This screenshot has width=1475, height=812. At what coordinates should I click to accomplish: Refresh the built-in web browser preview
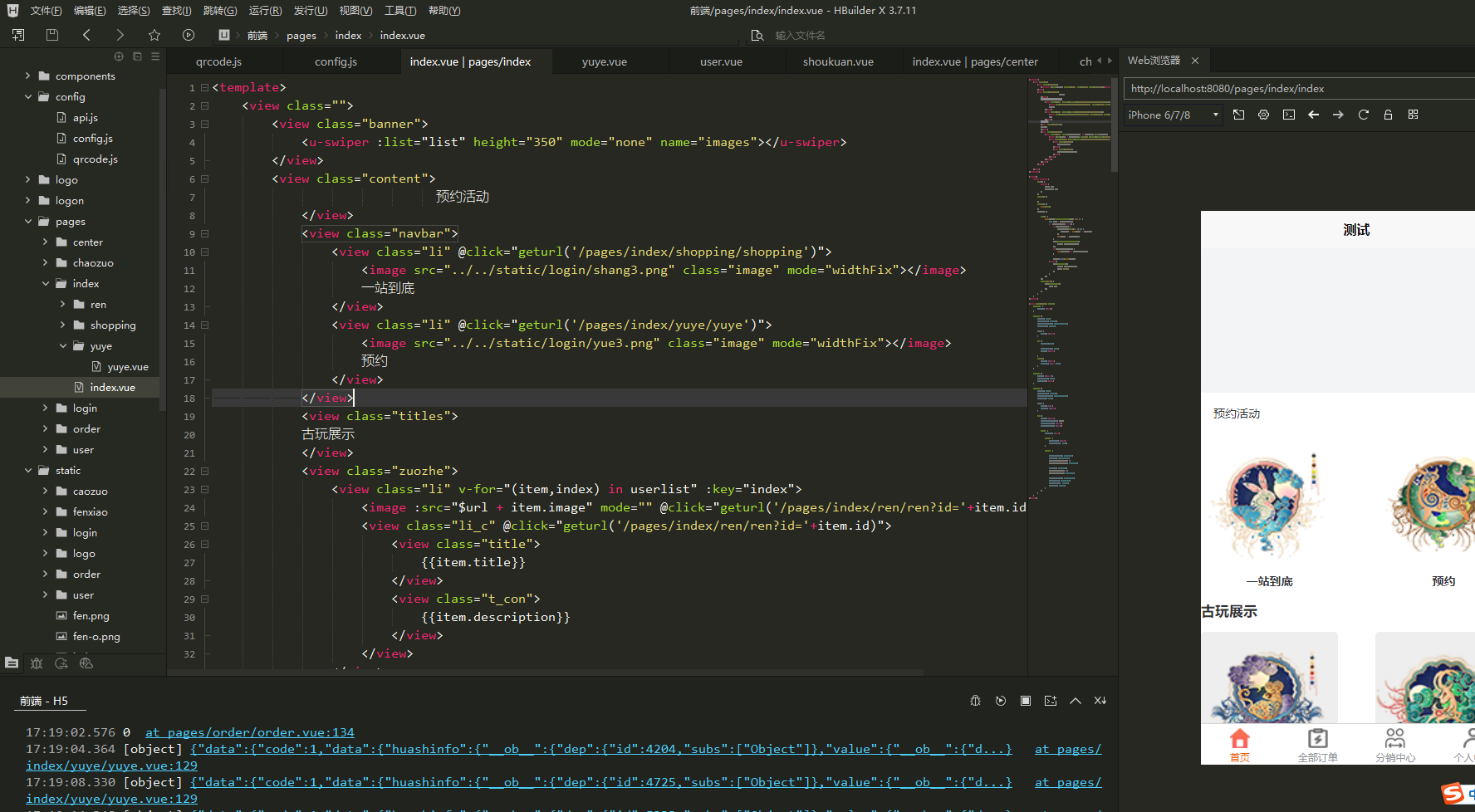pos(1363,115)
